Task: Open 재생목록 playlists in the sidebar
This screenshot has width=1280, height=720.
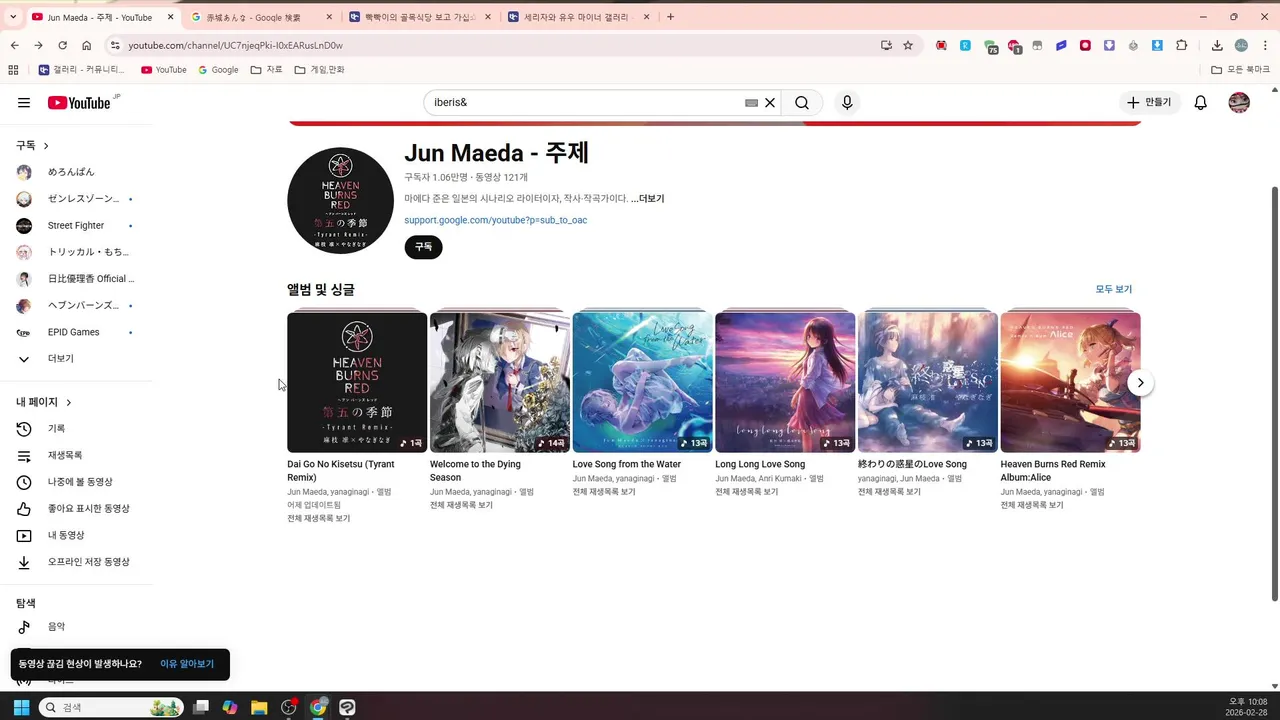Action: (76, 456)
